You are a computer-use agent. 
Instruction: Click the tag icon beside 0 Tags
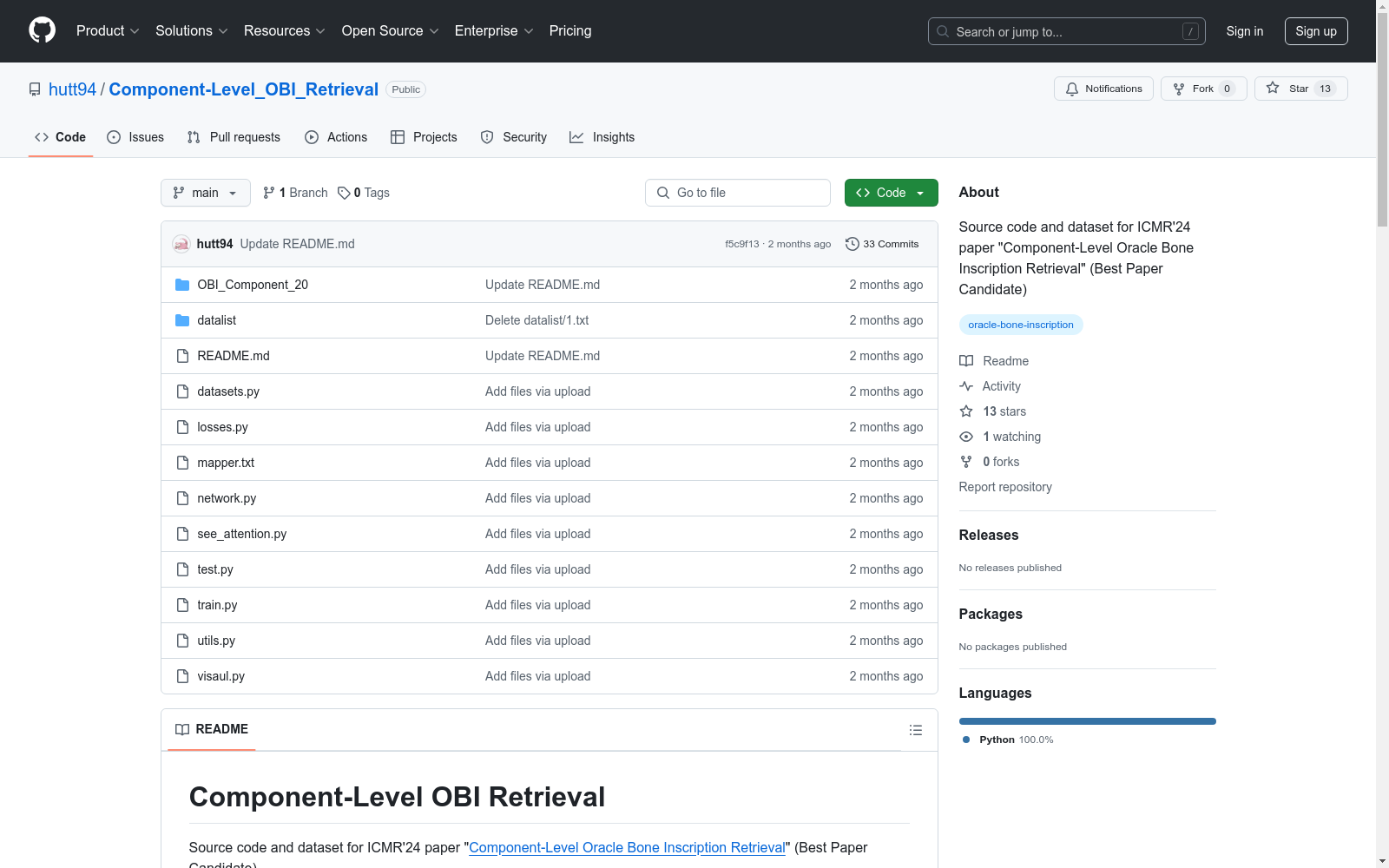(344, 193)
